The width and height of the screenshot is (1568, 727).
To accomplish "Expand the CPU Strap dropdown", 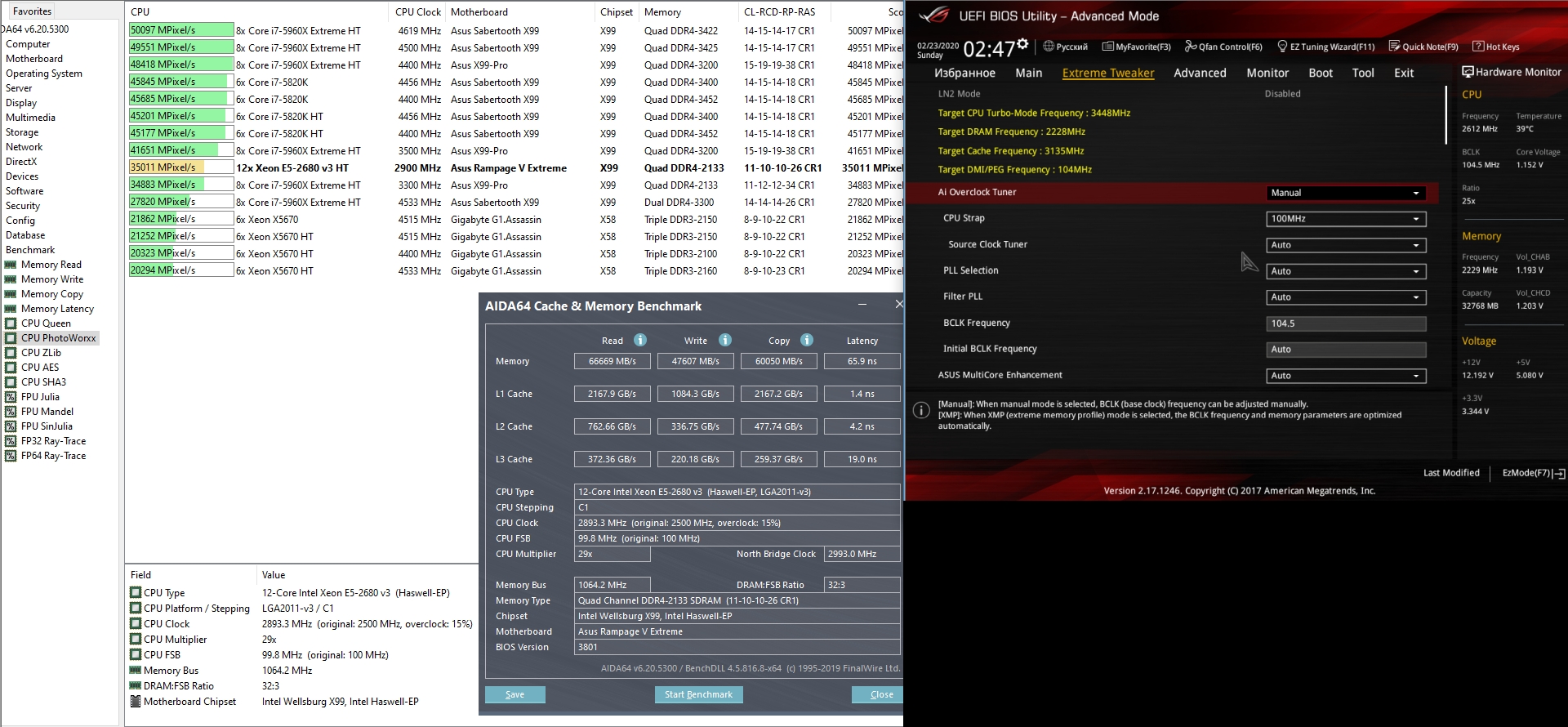I will (1346, 219).
